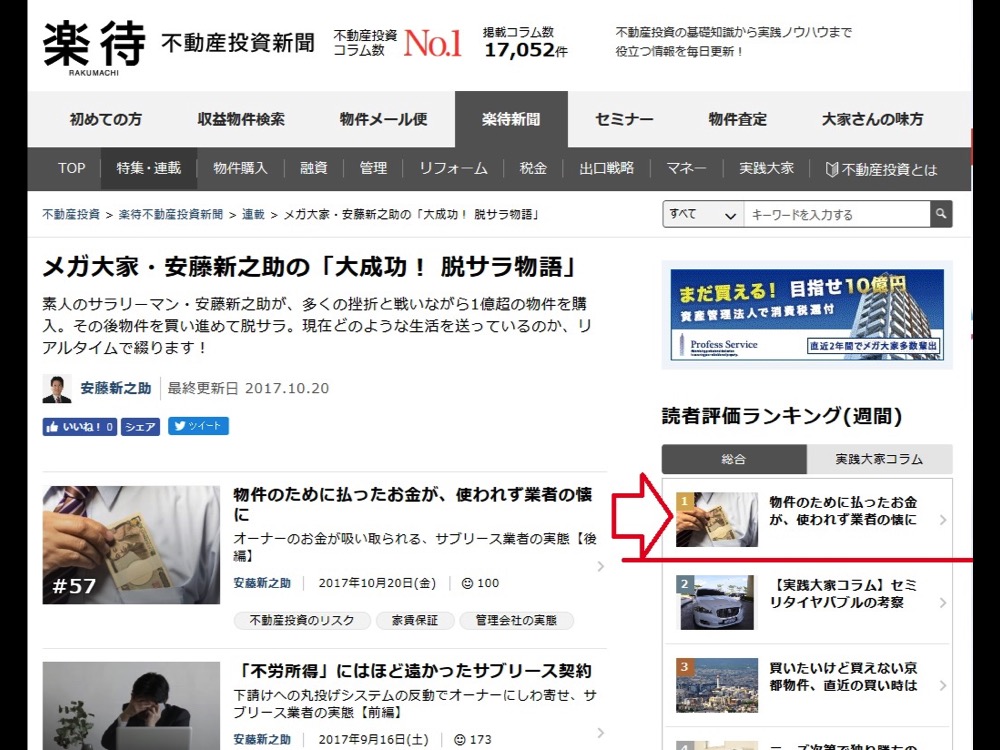Click the キーワードを入力する search field
This screenshot has height=750, width=1000.
coord(837,214)
